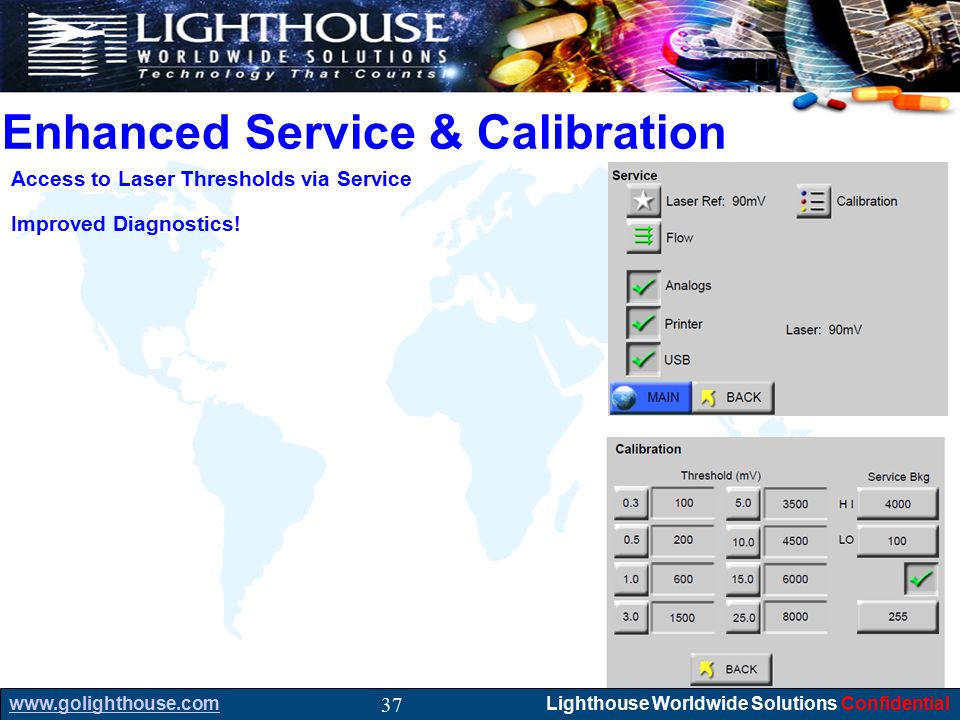
Task: Toggle the USB checkmark
Action: [x=643, y=359]
